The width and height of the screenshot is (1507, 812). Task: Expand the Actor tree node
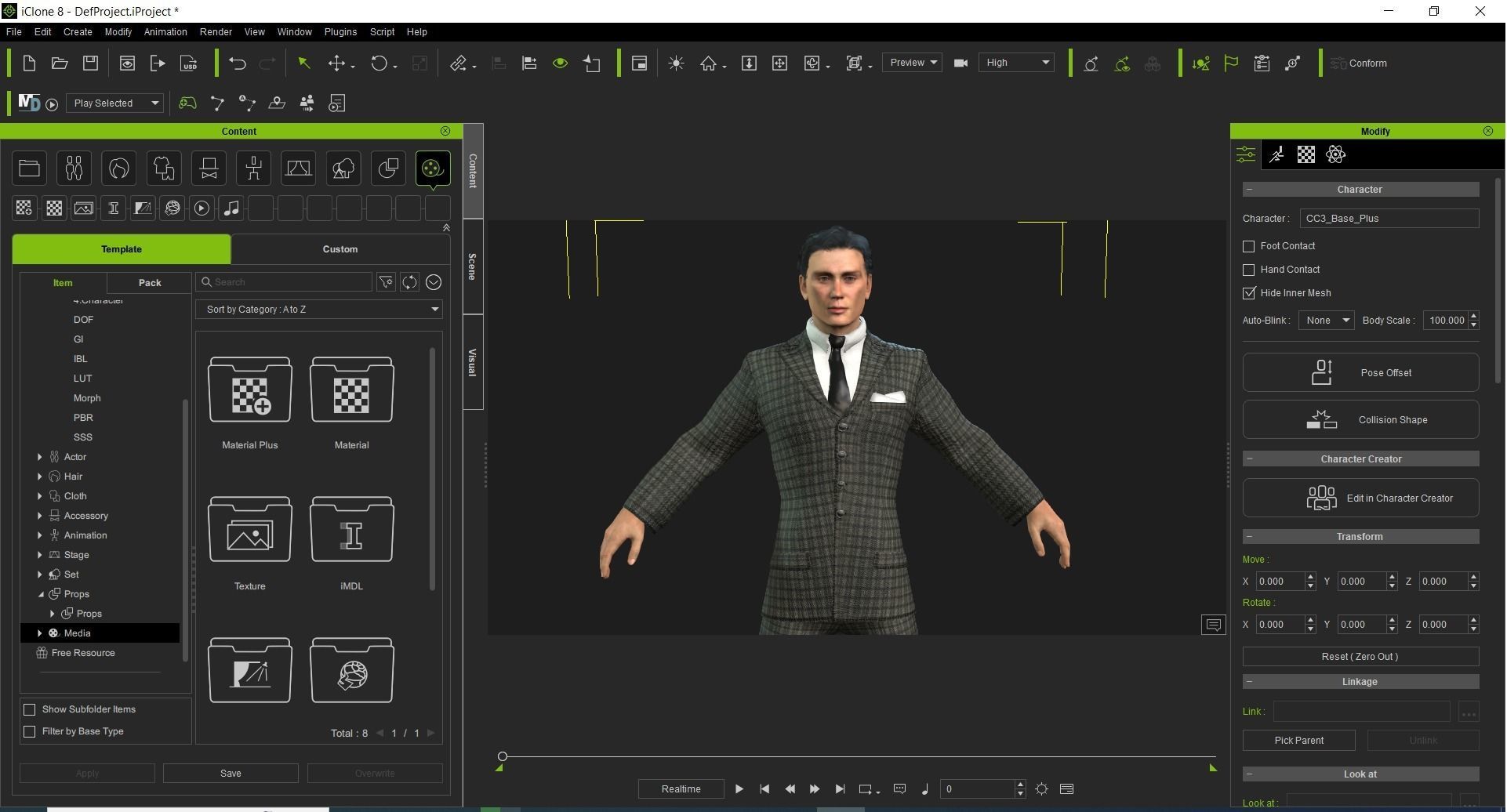click(x=40, y=457)
